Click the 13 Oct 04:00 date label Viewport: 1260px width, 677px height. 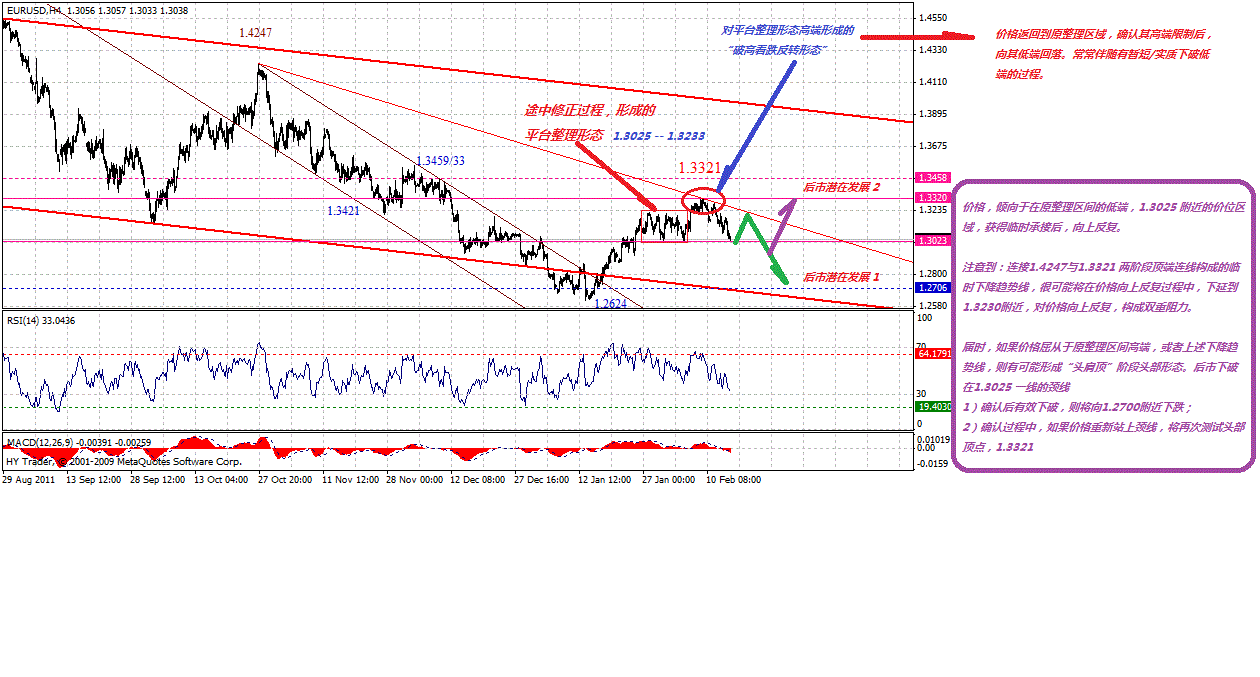coord(222,480)
